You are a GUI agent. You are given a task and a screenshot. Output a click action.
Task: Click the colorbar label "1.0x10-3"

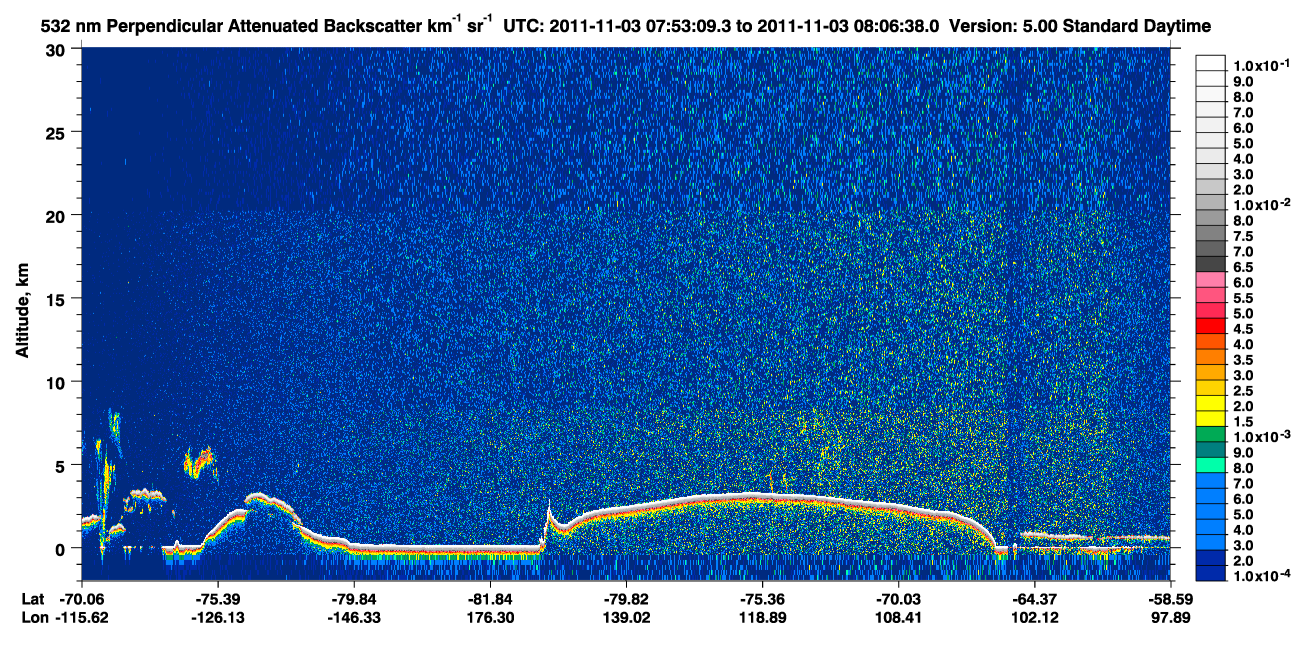[x=1261, y=437]
